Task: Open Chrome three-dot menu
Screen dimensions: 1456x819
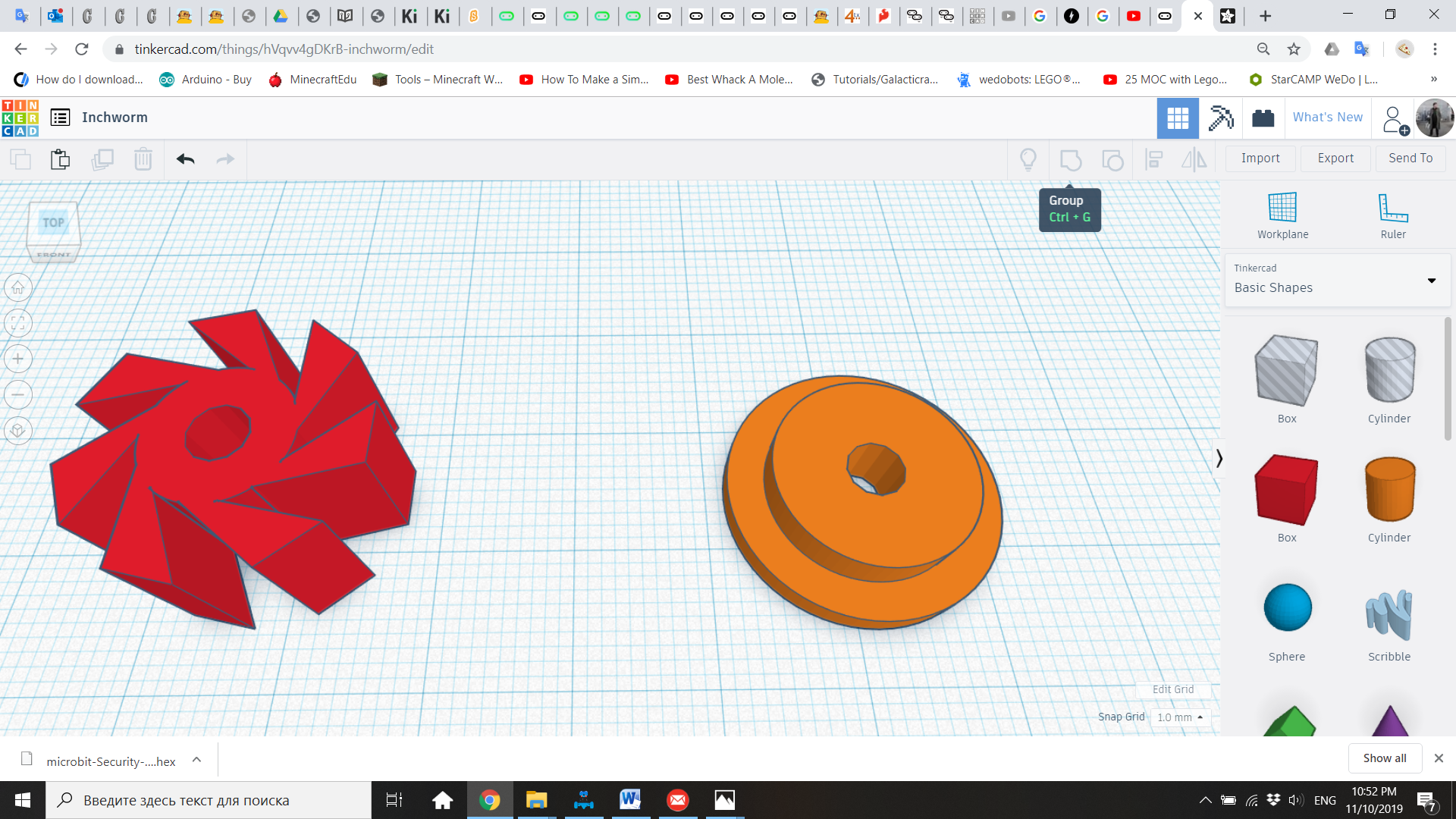Action: [1435, 49]
